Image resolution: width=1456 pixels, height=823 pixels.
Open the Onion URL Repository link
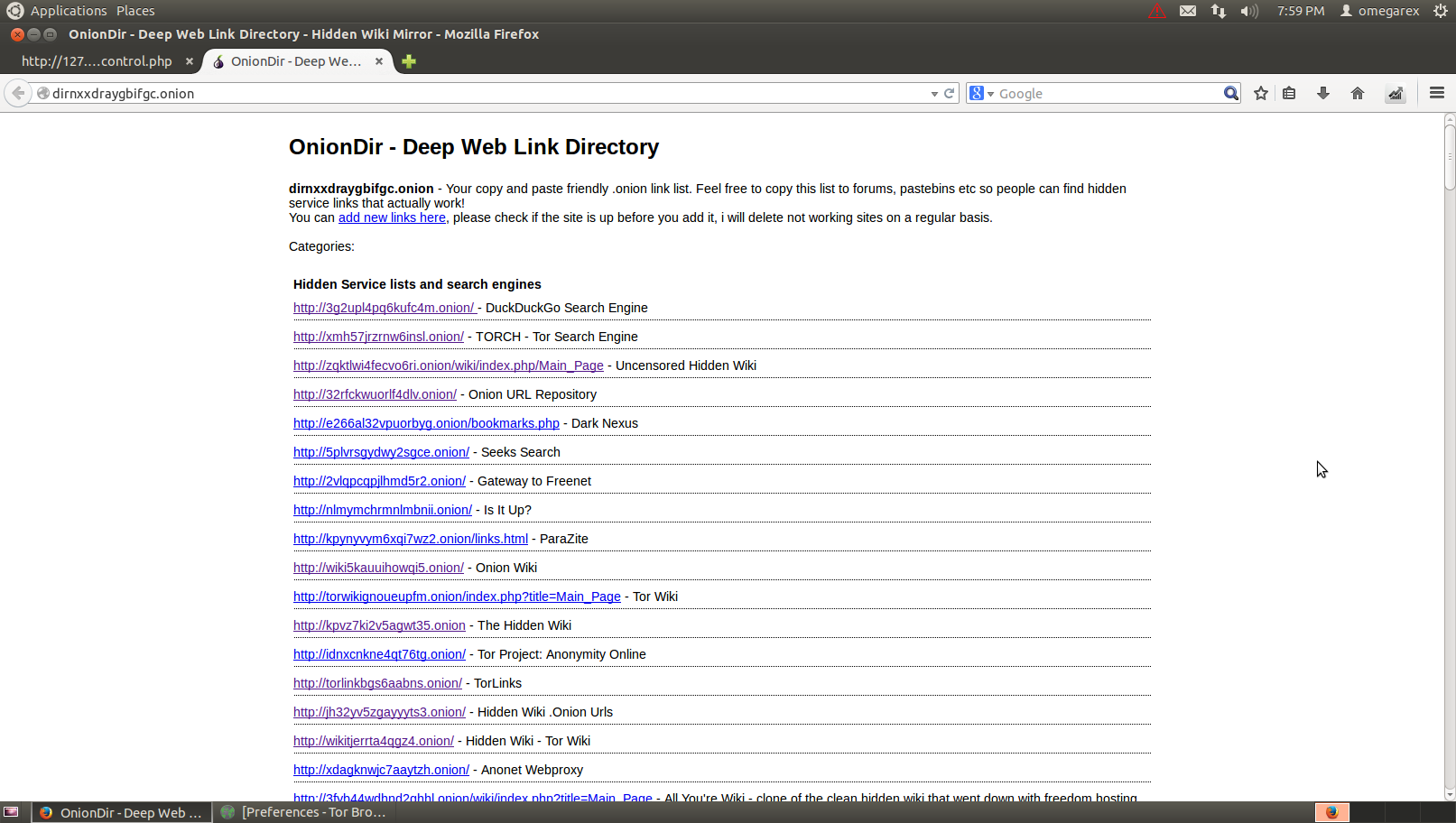375,394
